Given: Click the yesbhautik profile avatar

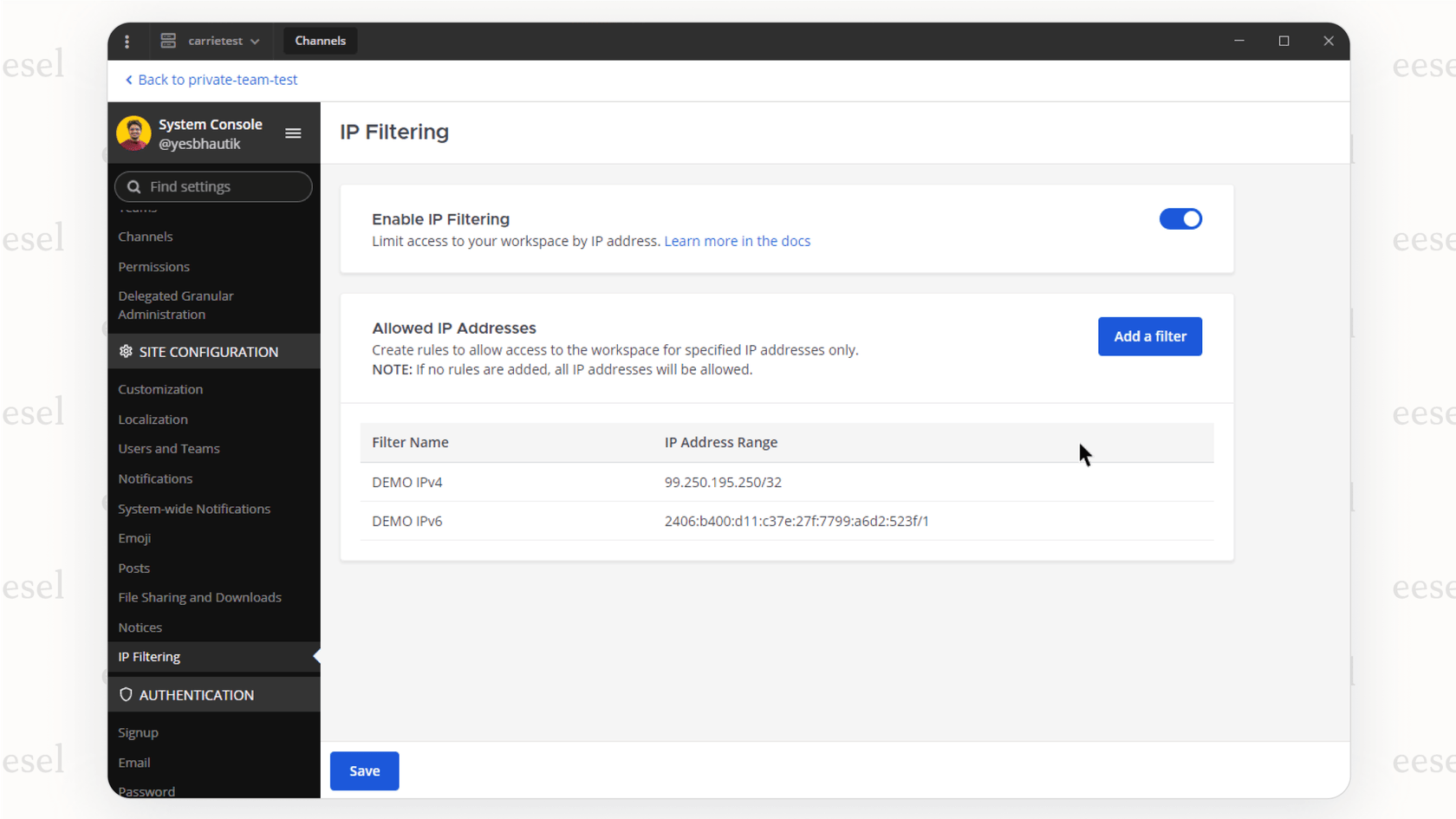Looking at the screenshot, I should (133, 133).
